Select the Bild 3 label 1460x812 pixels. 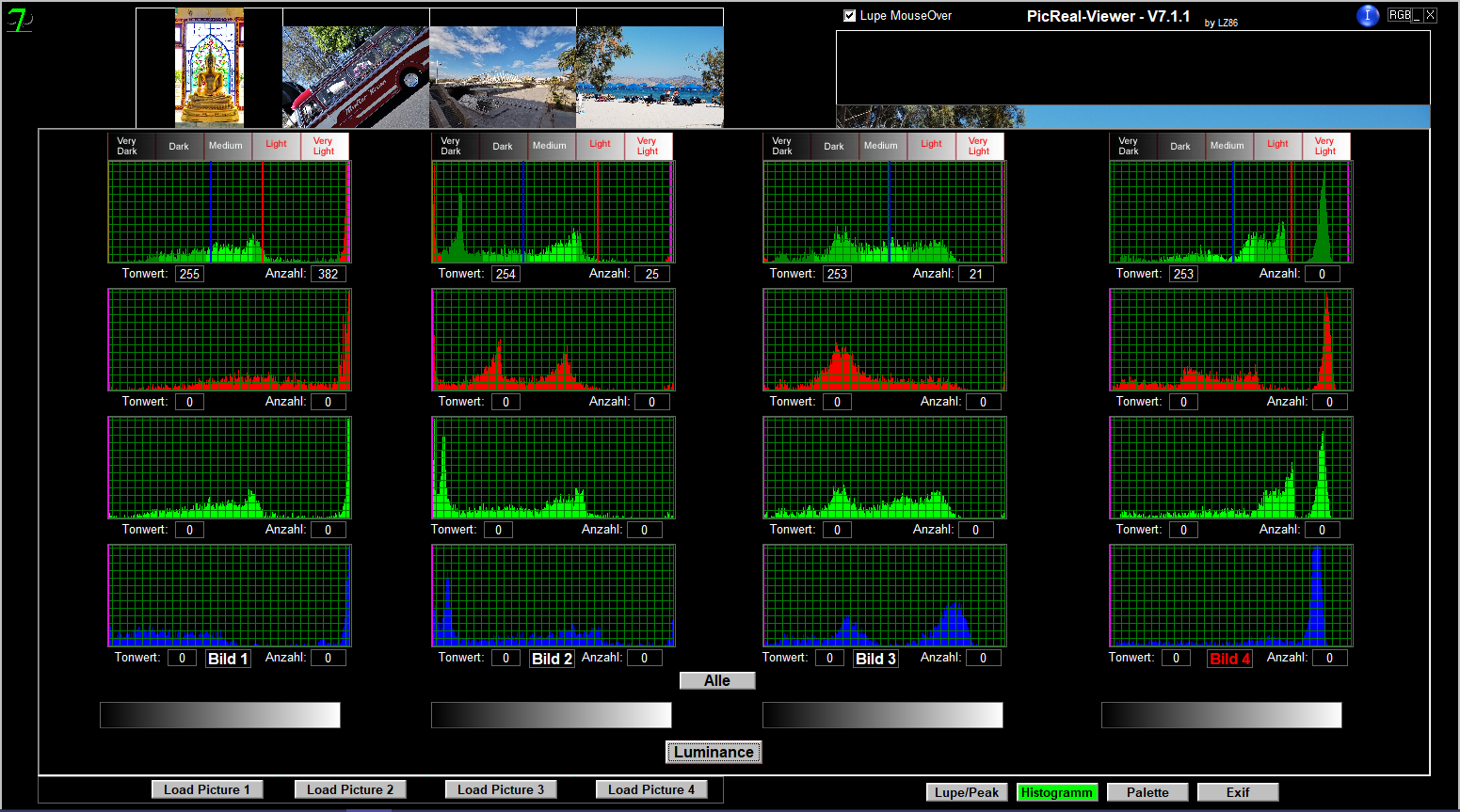[x=876, y=659]
